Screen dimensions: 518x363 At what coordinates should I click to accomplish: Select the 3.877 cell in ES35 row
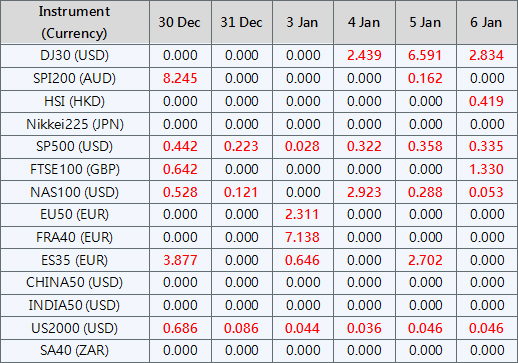point(180,260)
